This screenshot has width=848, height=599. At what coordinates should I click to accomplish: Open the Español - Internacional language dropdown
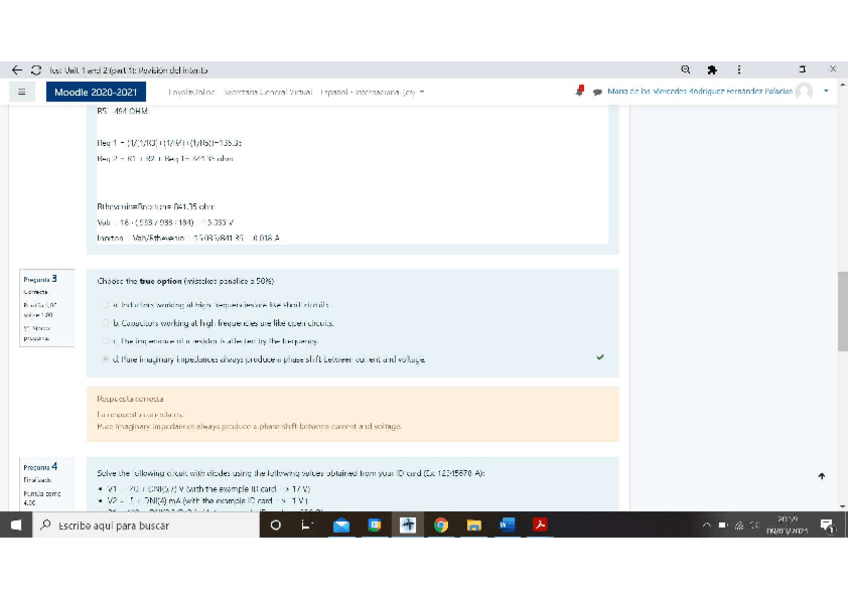[367, 91]
